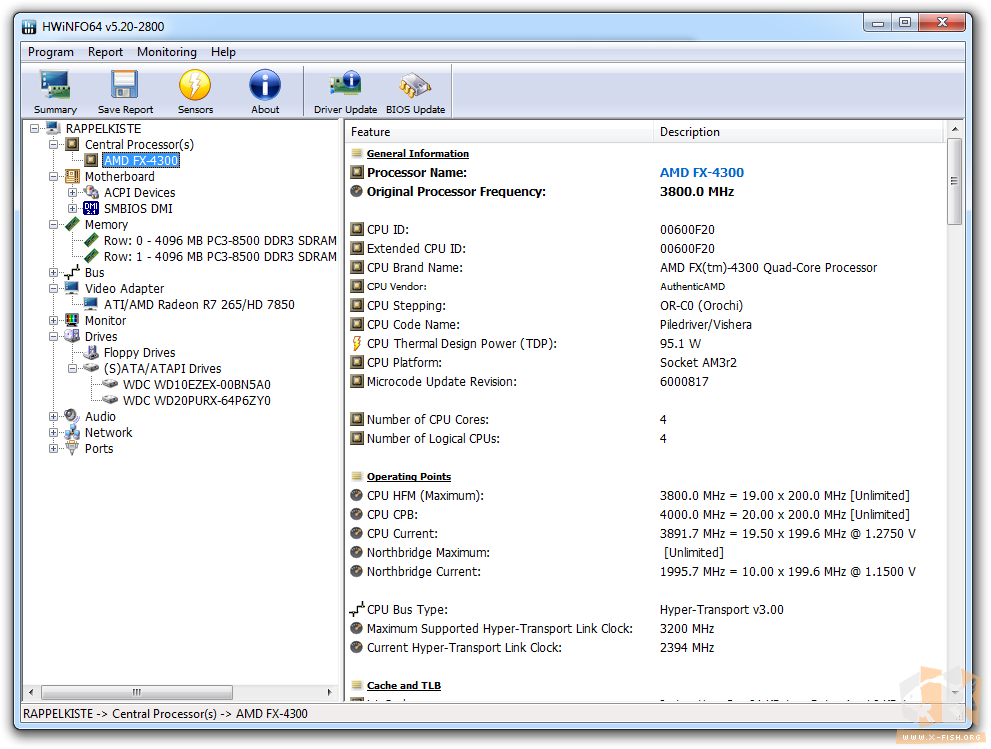Click the tree pane scroll-left arrow
The image size is (991, 749).
click(x=30, y=692)
